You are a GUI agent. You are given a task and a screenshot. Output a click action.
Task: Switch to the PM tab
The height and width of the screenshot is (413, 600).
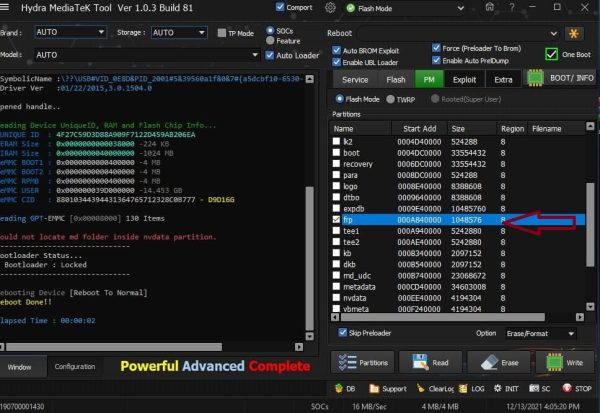tap(429, 80)
